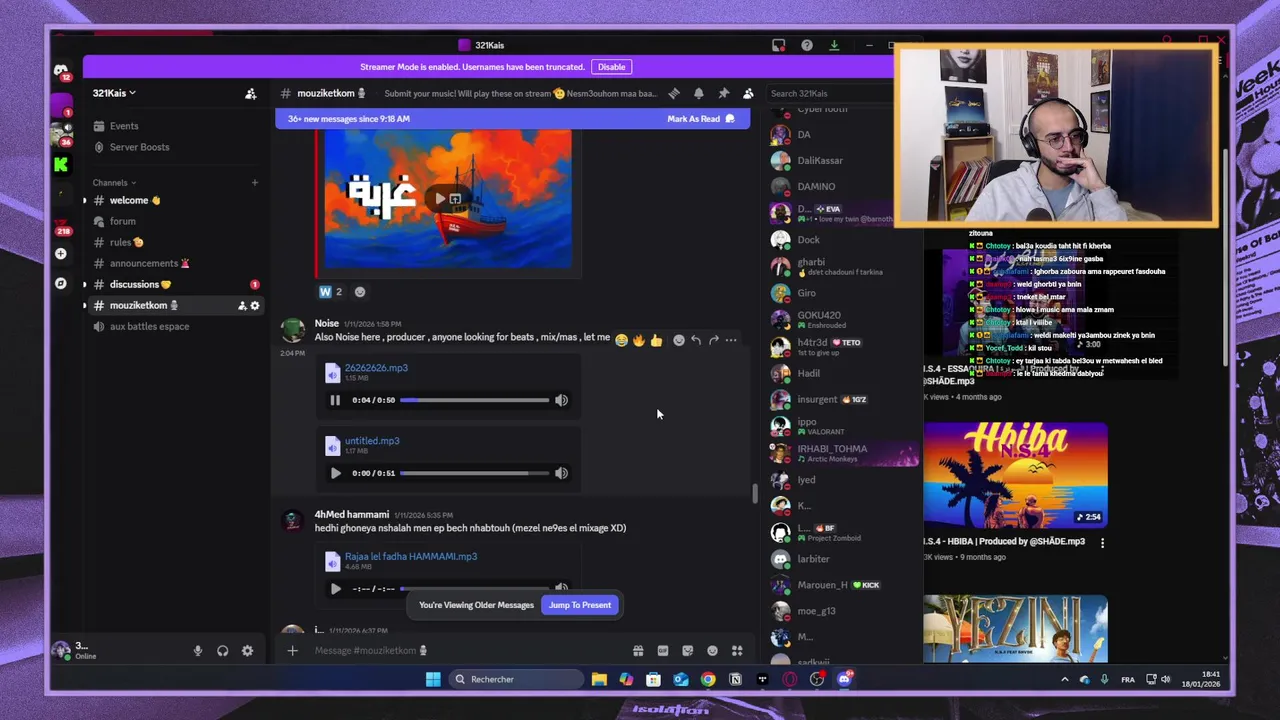Open GIF picker

[662, 651]
